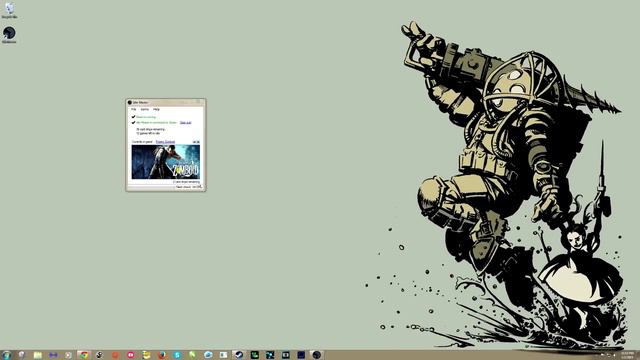Click the pause/skip buttons beside current game

[196, 142]
